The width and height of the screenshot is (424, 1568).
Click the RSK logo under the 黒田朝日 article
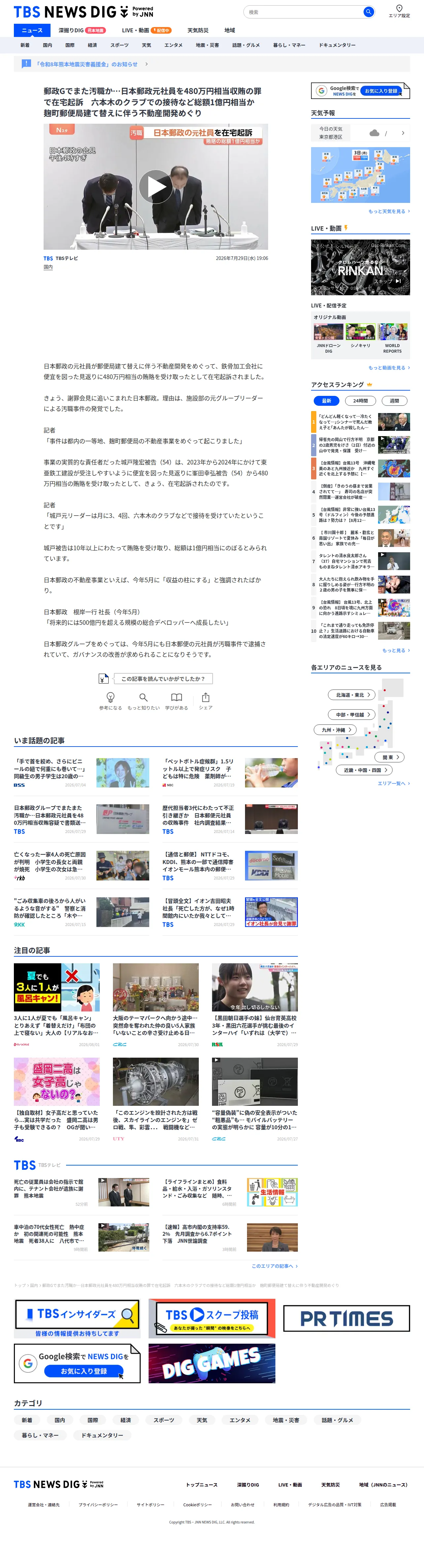coord(218,1044)
